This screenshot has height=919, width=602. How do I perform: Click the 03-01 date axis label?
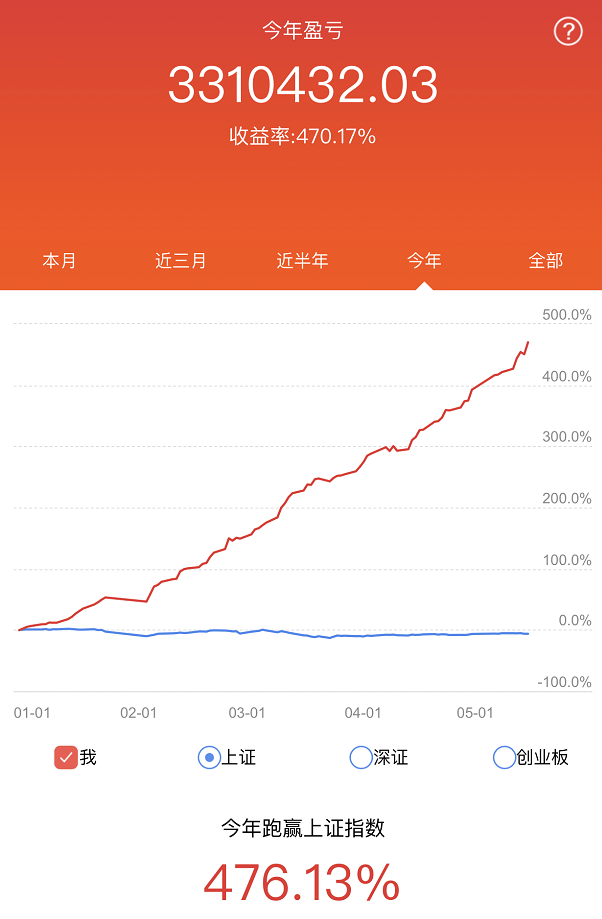click(x=247, y=713)
